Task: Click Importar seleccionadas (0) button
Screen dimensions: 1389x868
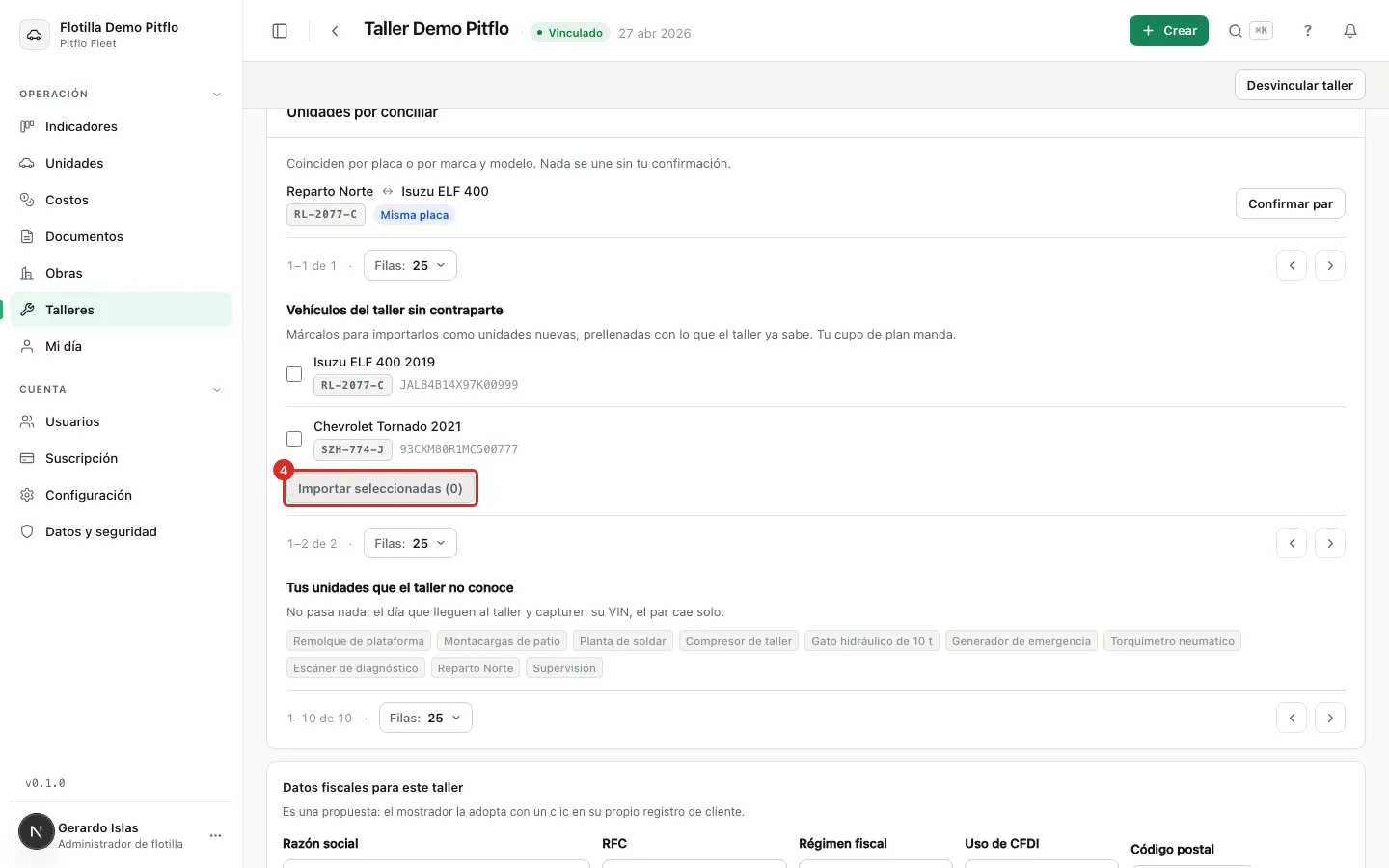Action: (380, 488)
